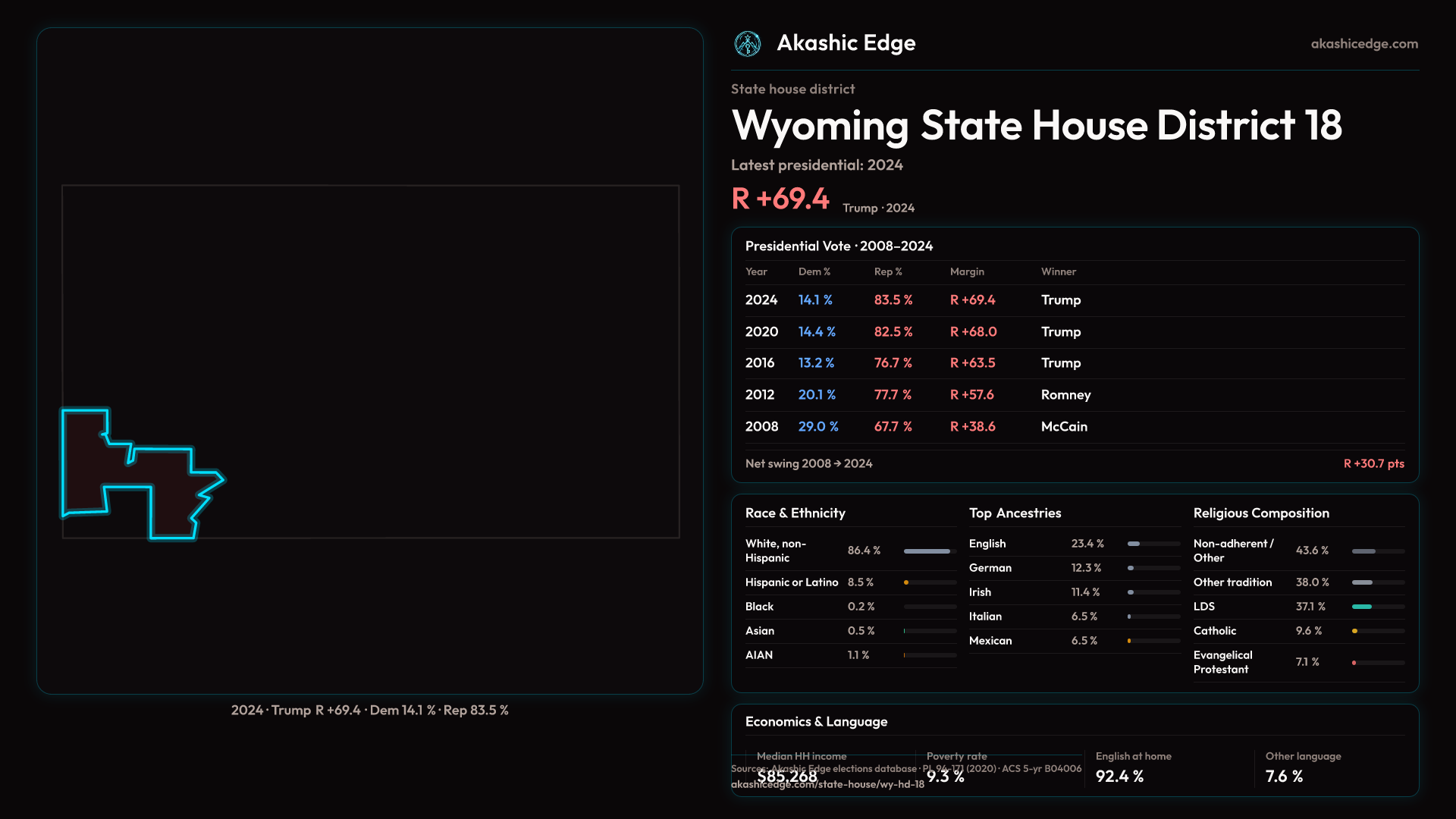Open the akashicedge.com/state-house/wy-hd-18 source link

point(827,785)
